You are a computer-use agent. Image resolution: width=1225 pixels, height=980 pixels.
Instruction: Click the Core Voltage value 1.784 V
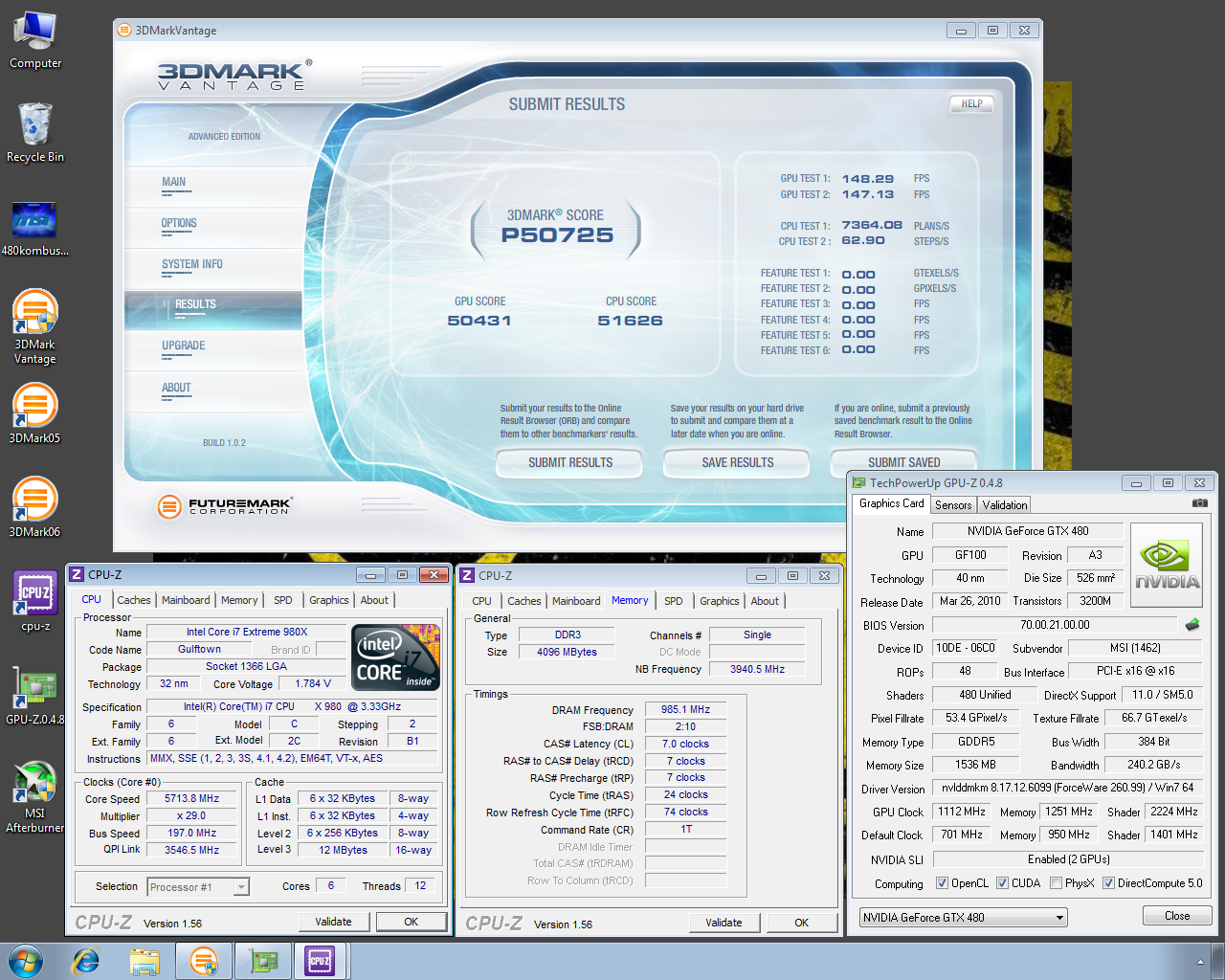point(313,683)
